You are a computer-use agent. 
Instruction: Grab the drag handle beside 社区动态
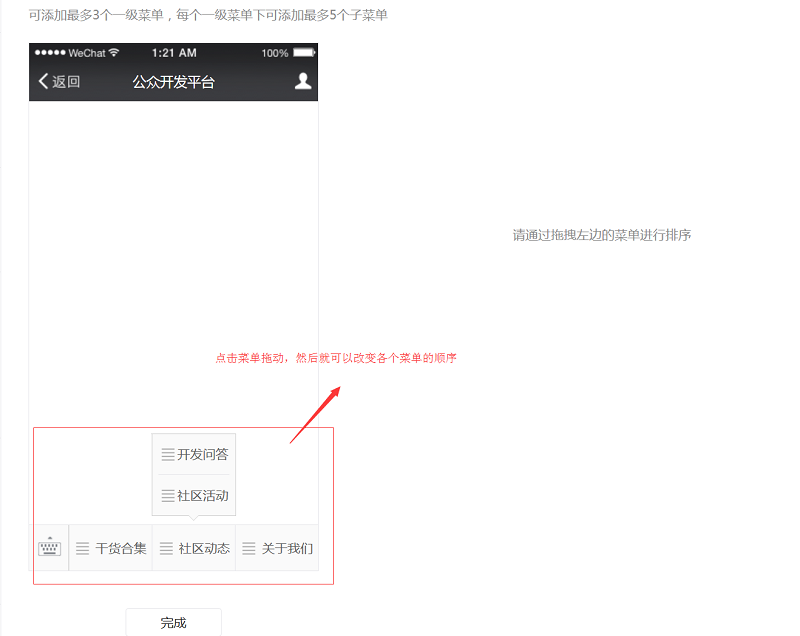pyautogui.click(x=166, y=548)
